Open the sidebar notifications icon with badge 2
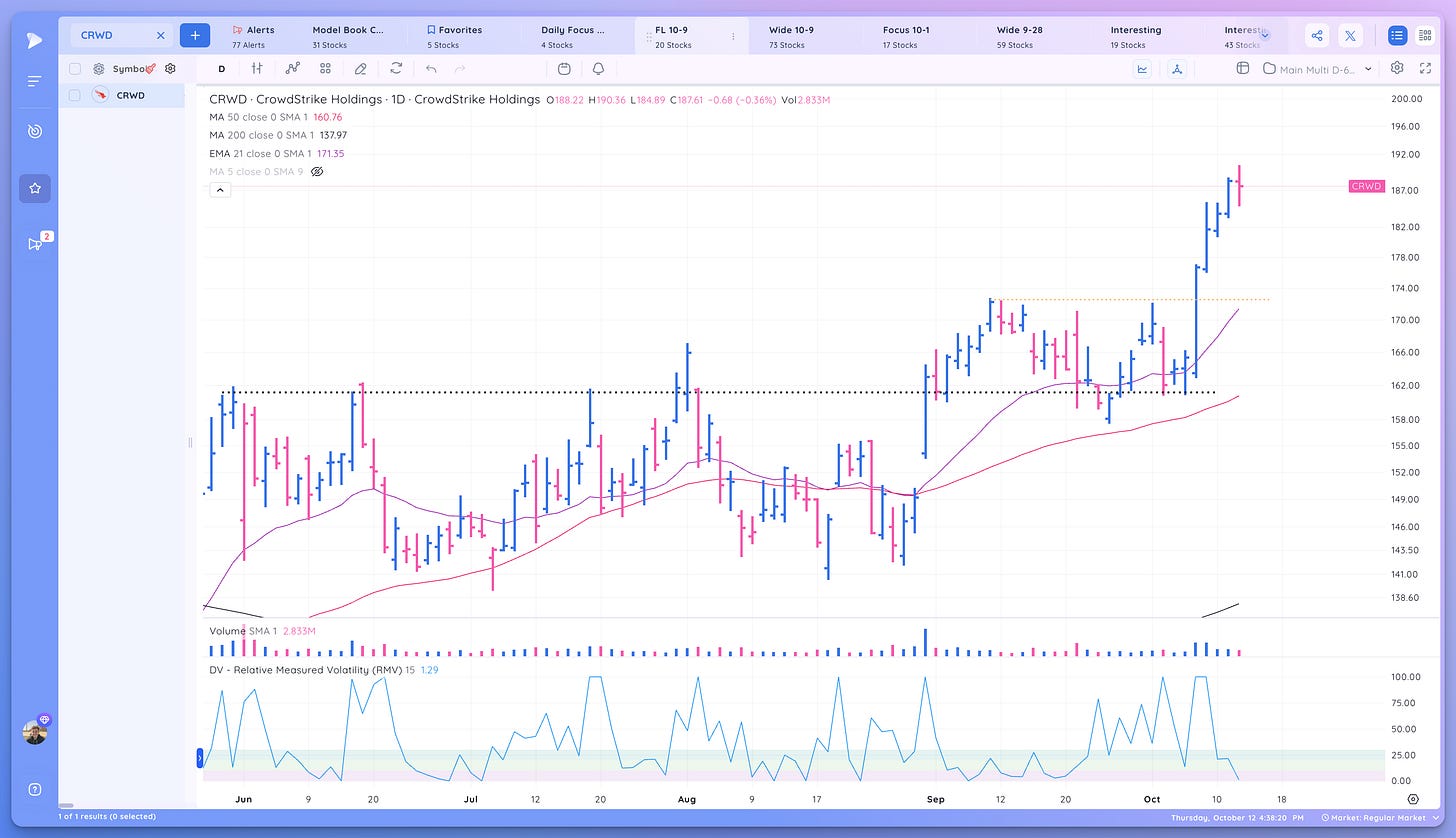This screenshot has width=1456, height=838. tap(36, 242)
